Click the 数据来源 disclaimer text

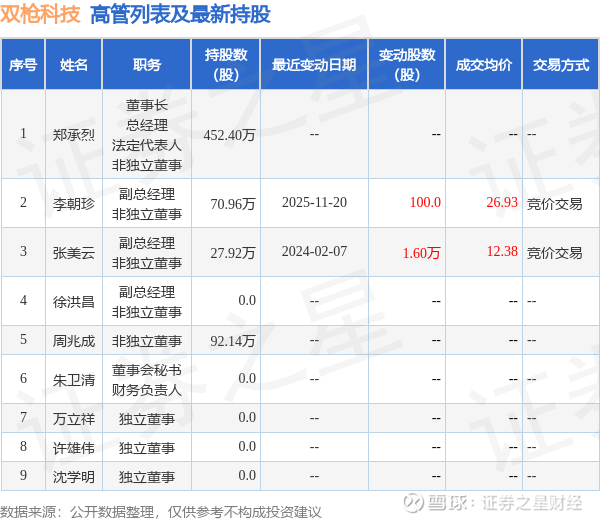(161, 512)
